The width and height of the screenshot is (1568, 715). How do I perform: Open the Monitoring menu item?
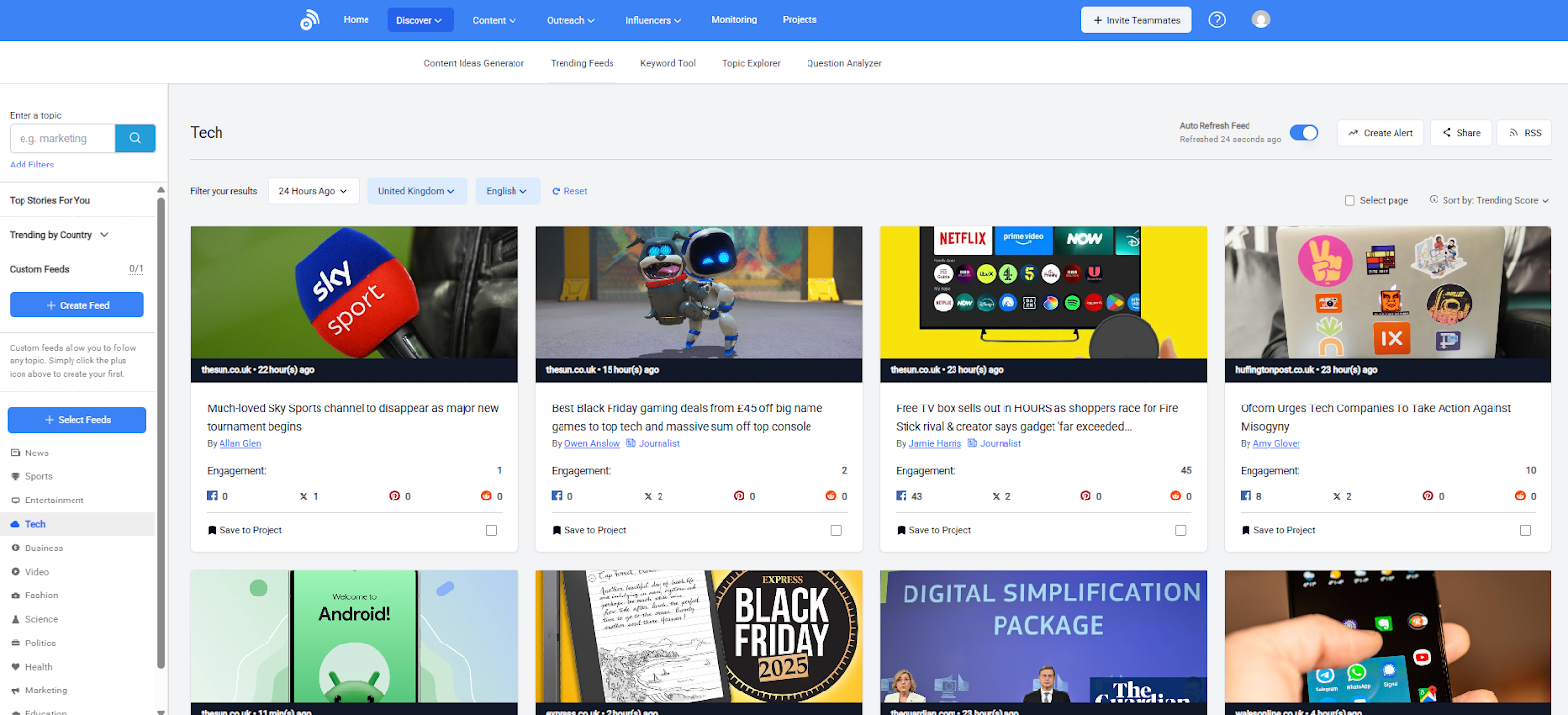[x=734, y=20]
